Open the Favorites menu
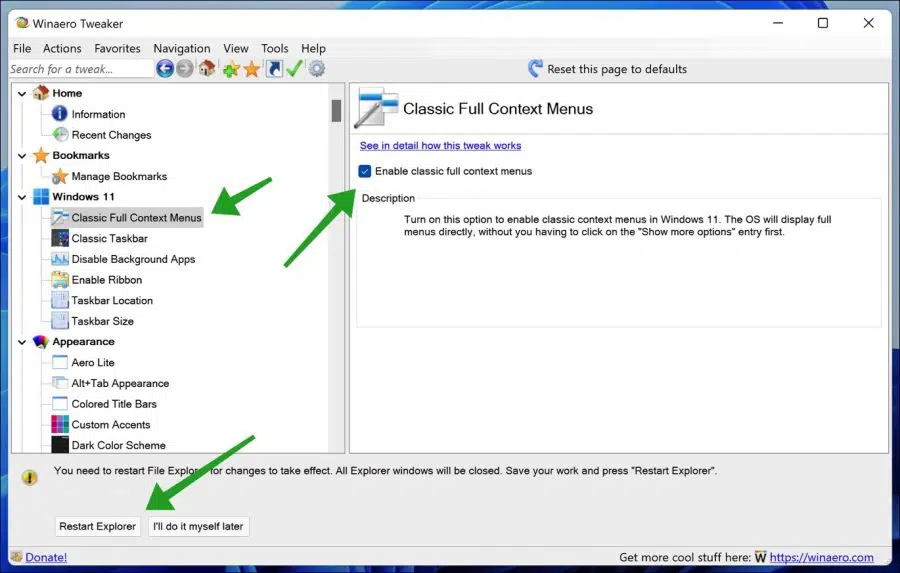Screen dimensions: 900x573 tap(117, 48)
